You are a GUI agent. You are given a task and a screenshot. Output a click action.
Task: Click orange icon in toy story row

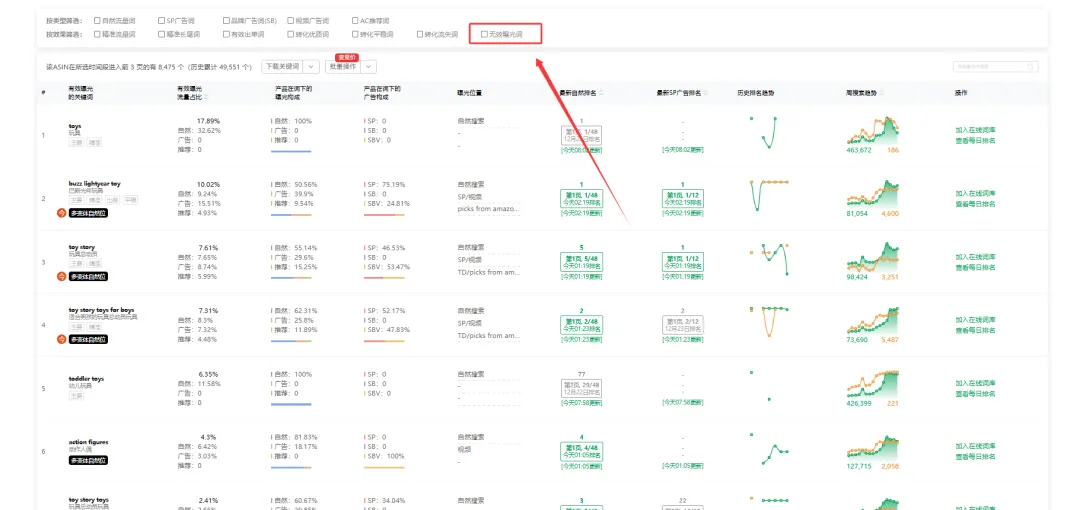(x=61, y=276)
